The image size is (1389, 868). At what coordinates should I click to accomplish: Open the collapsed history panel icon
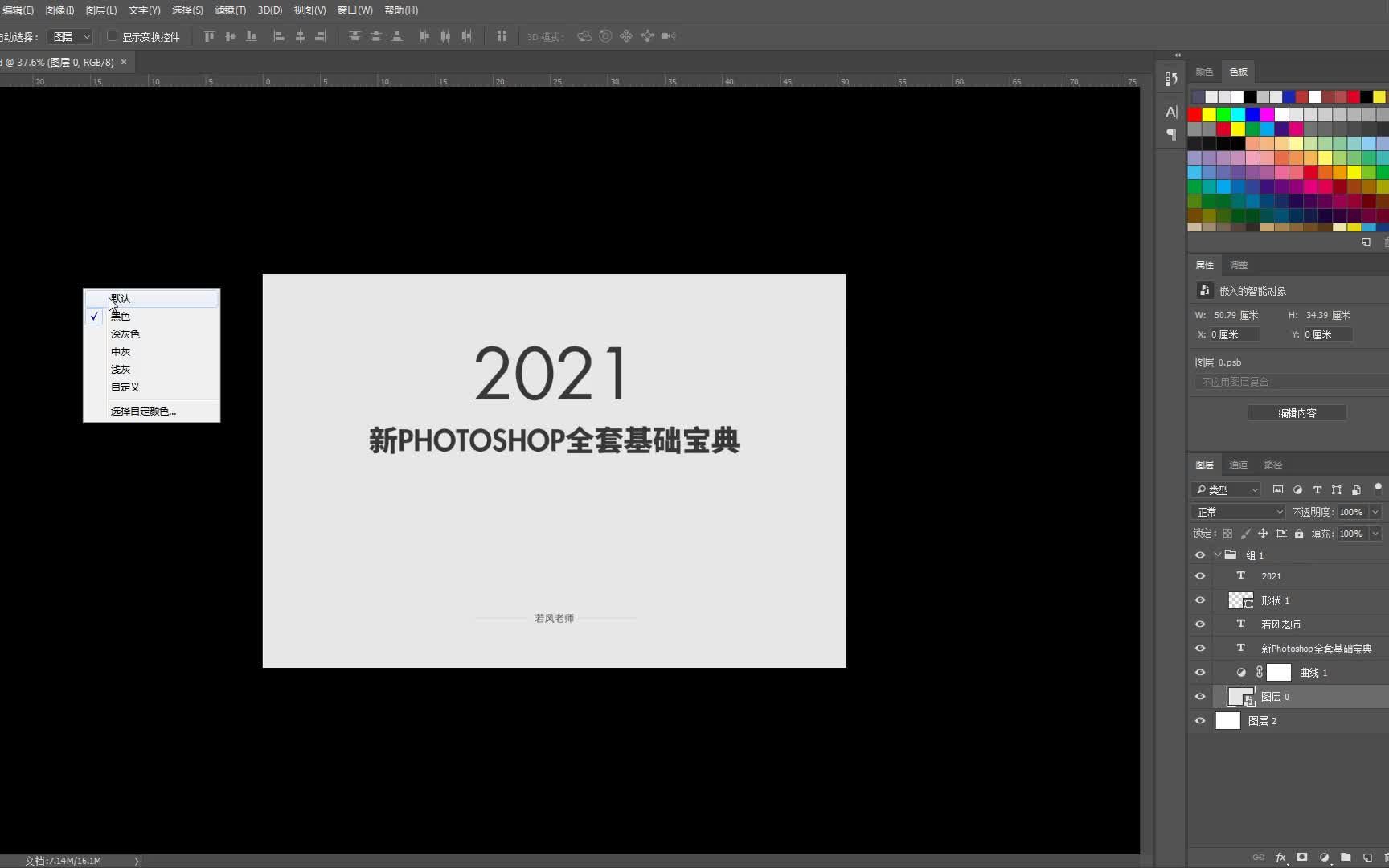pyautogui.click(x=1171, y=79)
